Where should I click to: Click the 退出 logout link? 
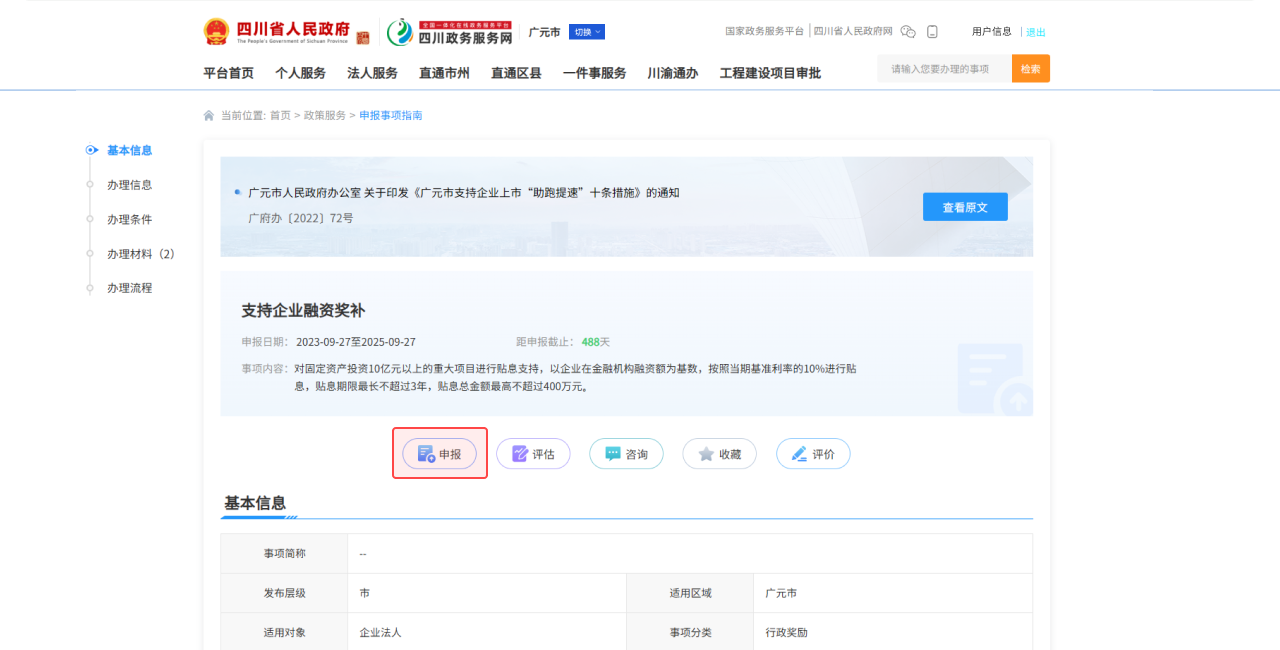(1036, 32)
